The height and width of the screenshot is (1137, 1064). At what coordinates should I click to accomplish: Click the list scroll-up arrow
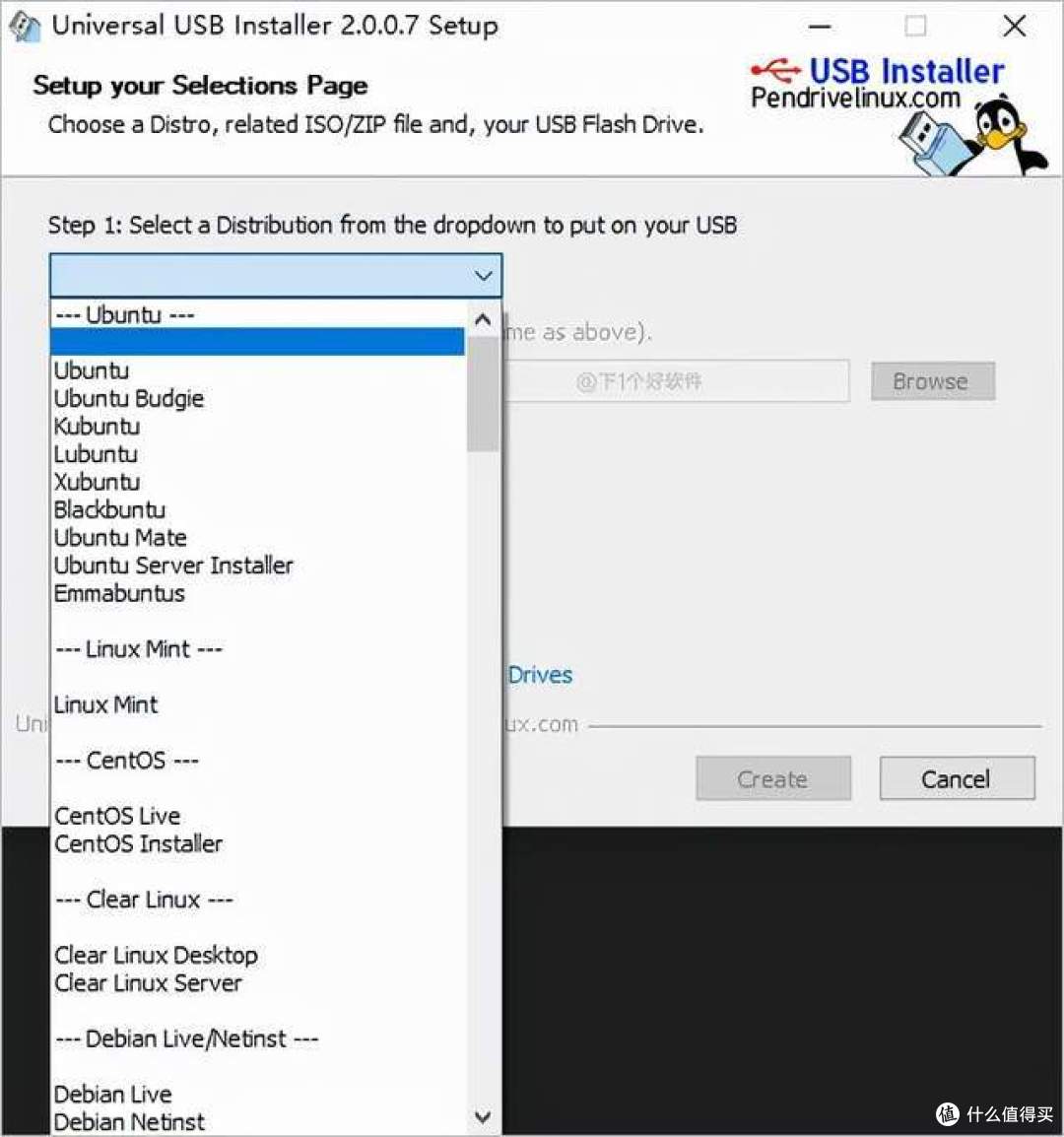click(x=483, y=320)
